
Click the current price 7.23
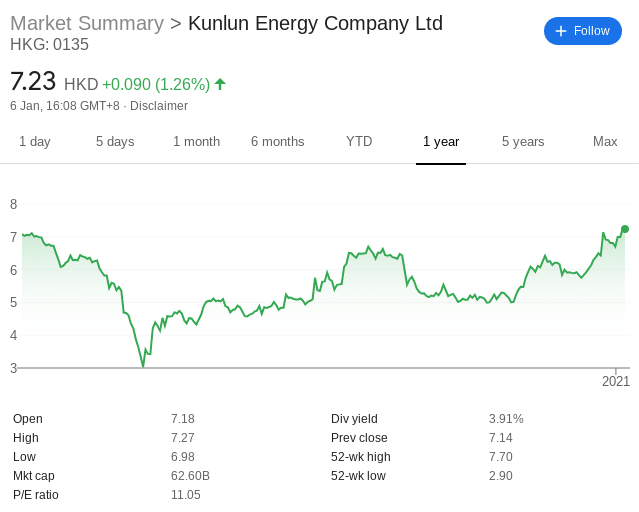click(33, 81)
